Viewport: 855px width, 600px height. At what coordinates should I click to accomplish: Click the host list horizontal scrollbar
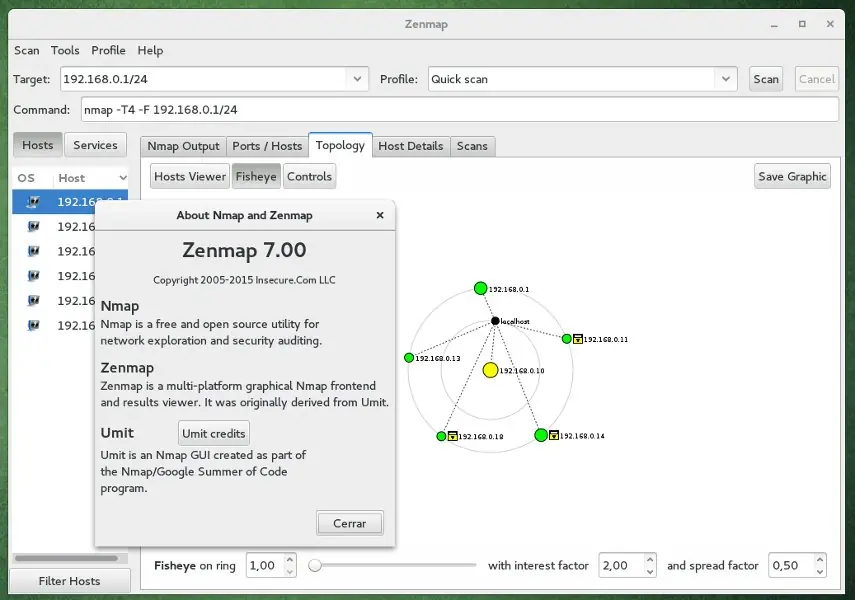[67, 558]
